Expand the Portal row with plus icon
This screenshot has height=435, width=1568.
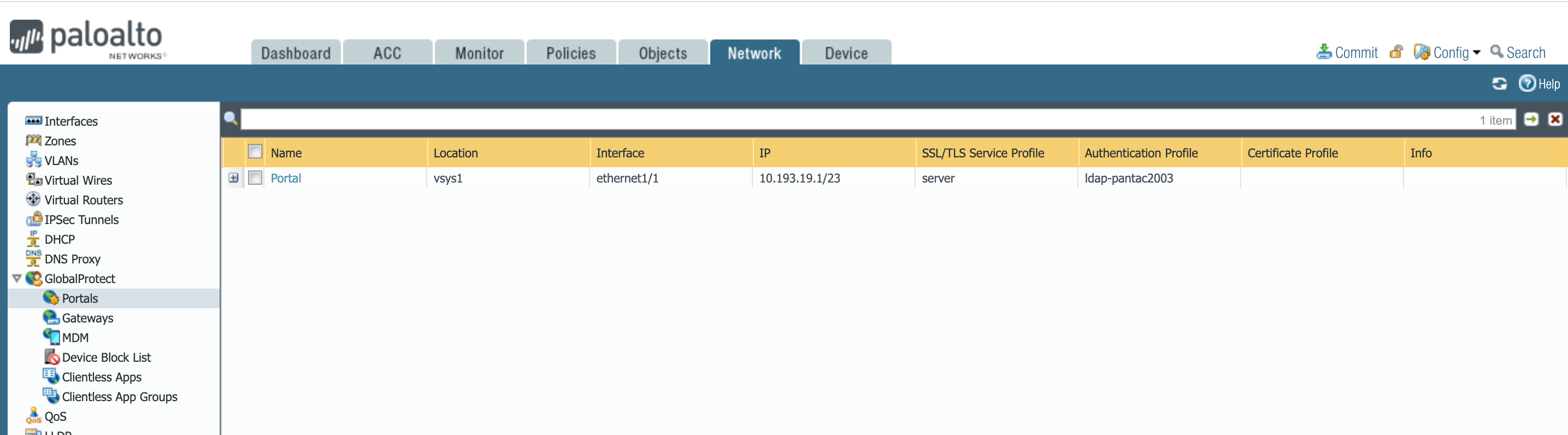[234, 178]
